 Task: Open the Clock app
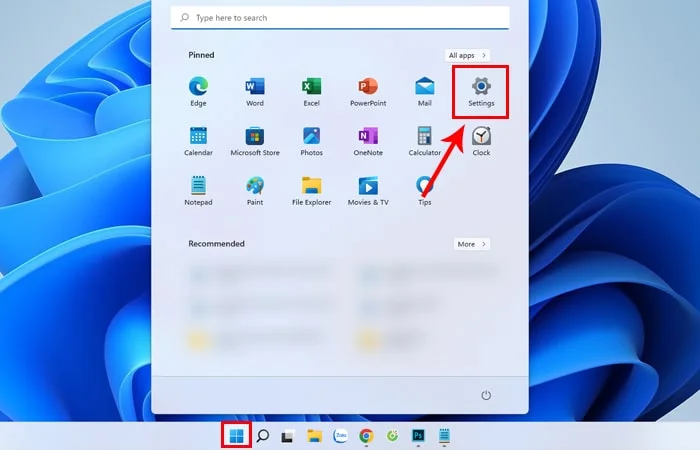[481, 141]
